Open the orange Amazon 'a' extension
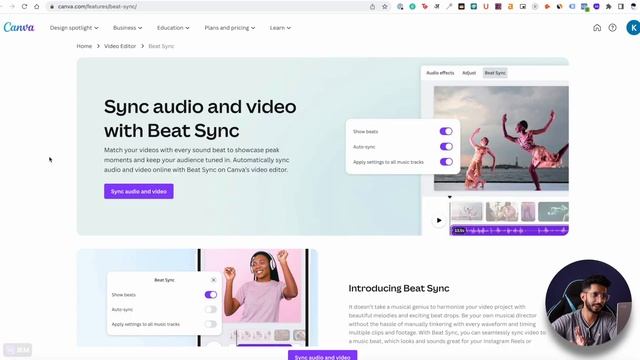Viewport: 640px width, 360px height. click(x=510, y=7)
